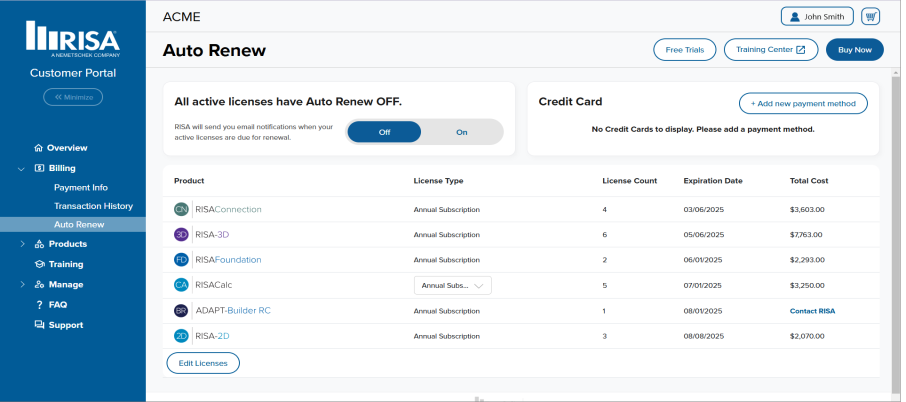Viewport: 906px width, 402px height.
Task: Click the Billing dollar icon
Action: point(39,168)
